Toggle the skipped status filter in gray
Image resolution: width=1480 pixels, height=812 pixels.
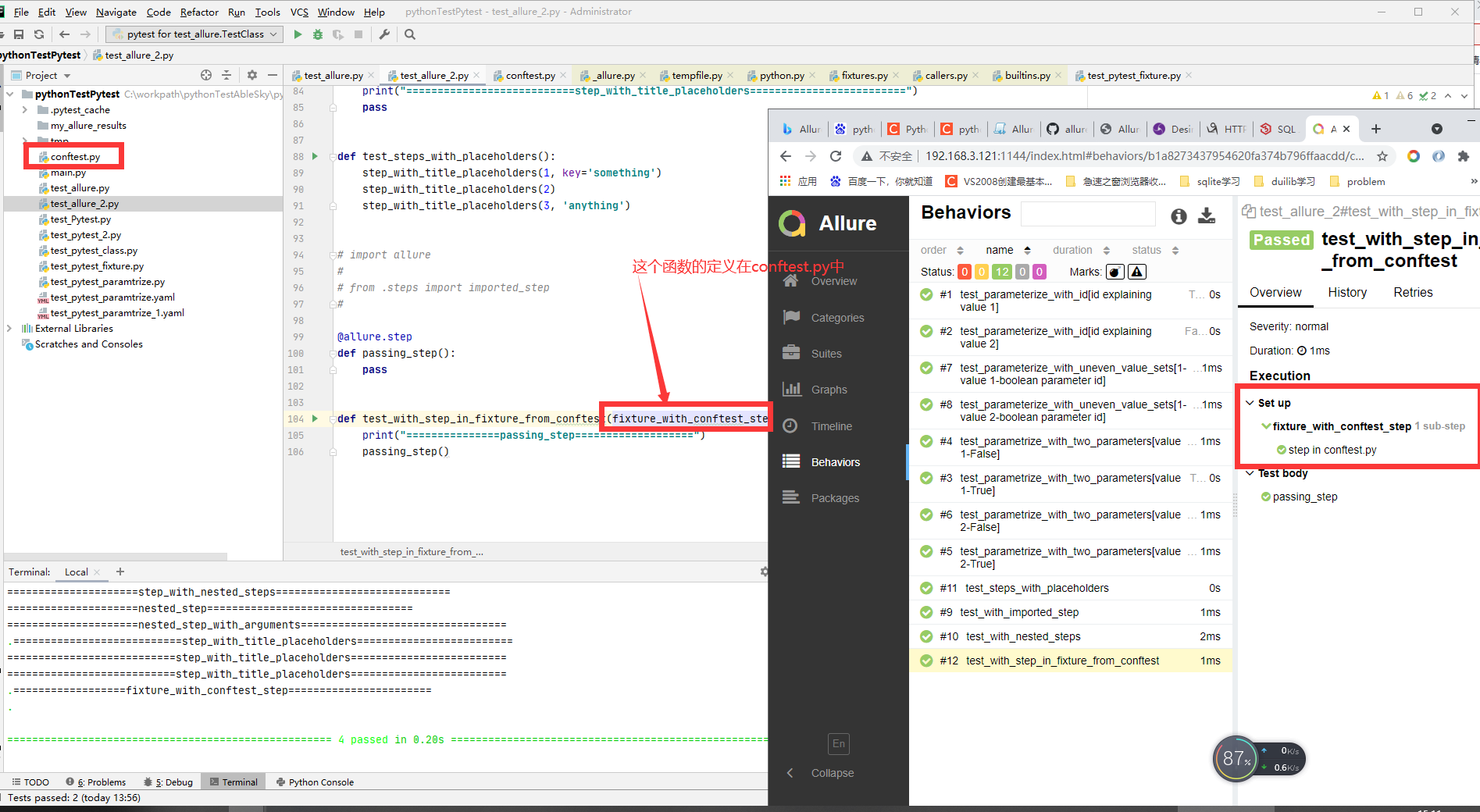point(1022,272)
